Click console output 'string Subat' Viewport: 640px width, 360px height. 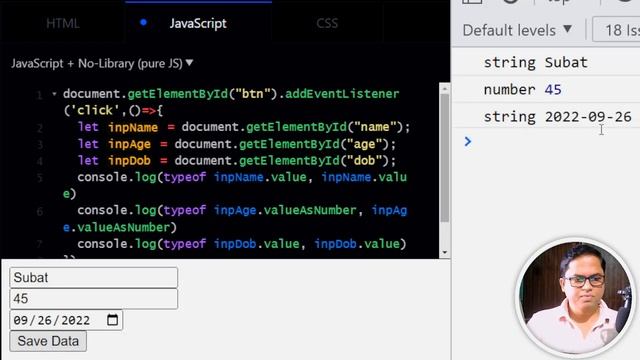coord(536,62)
